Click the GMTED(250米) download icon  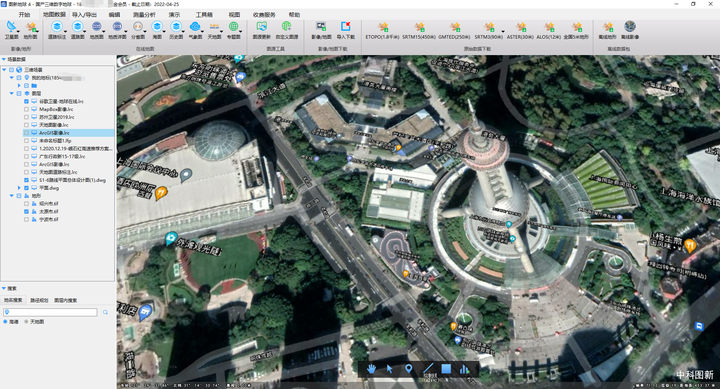454,27
